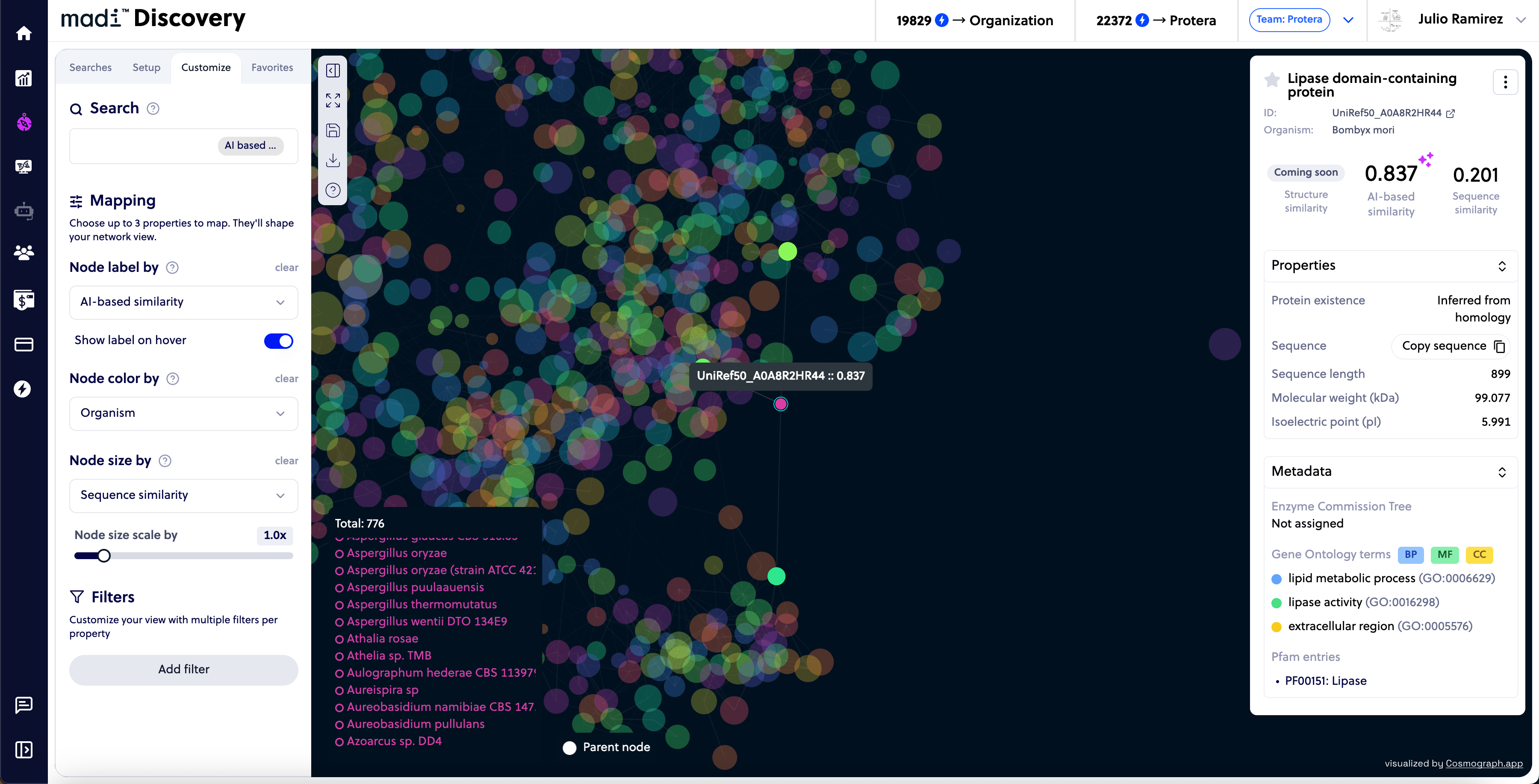Open the Team: Protera dropdown chevron

click(1348, 20)
